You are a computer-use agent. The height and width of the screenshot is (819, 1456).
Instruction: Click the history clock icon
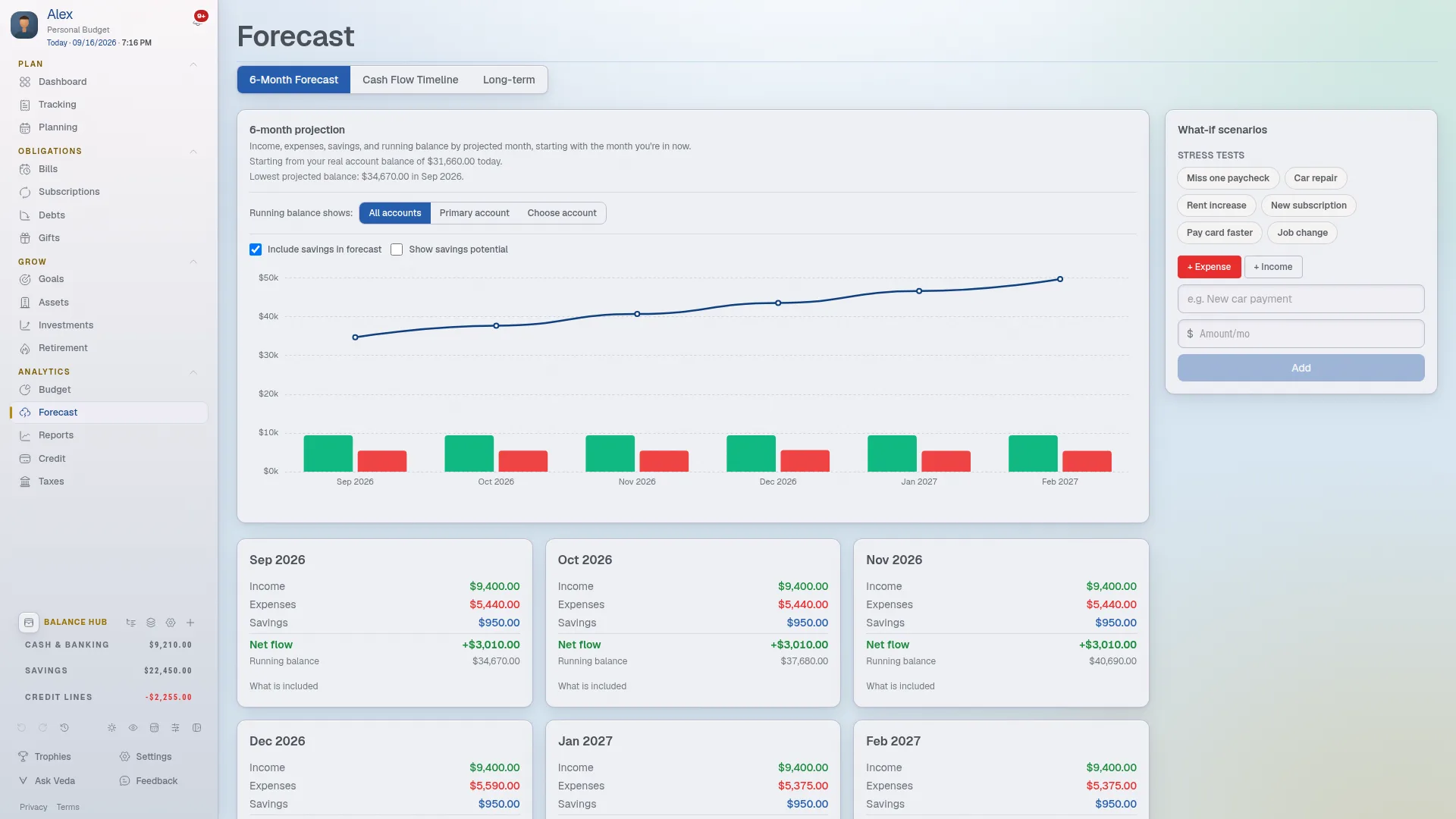tap(64, 728)
